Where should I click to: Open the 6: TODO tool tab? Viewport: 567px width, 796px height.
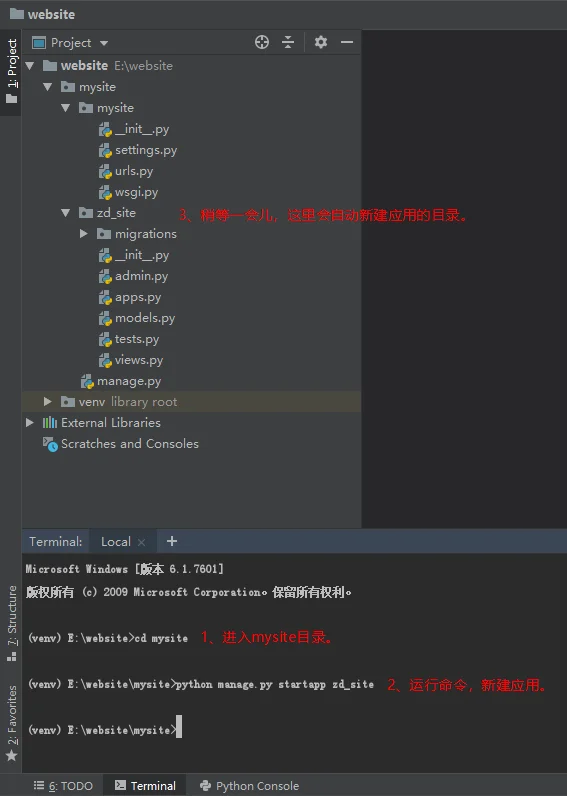(63, 785)
